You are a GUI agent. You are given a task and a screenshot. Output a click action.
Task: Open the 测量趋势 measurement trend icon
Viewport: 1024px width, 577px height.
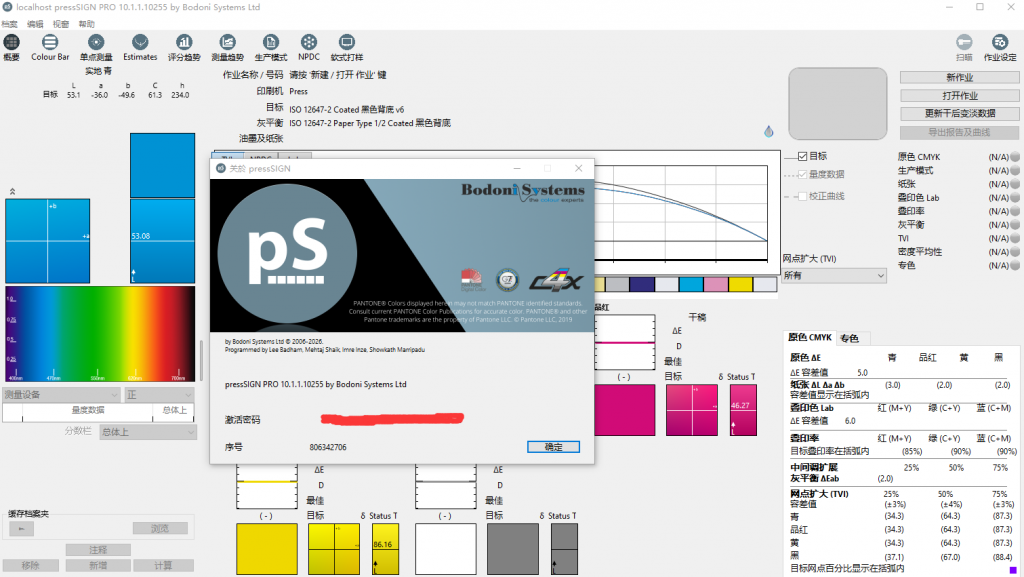coord(227,43)
